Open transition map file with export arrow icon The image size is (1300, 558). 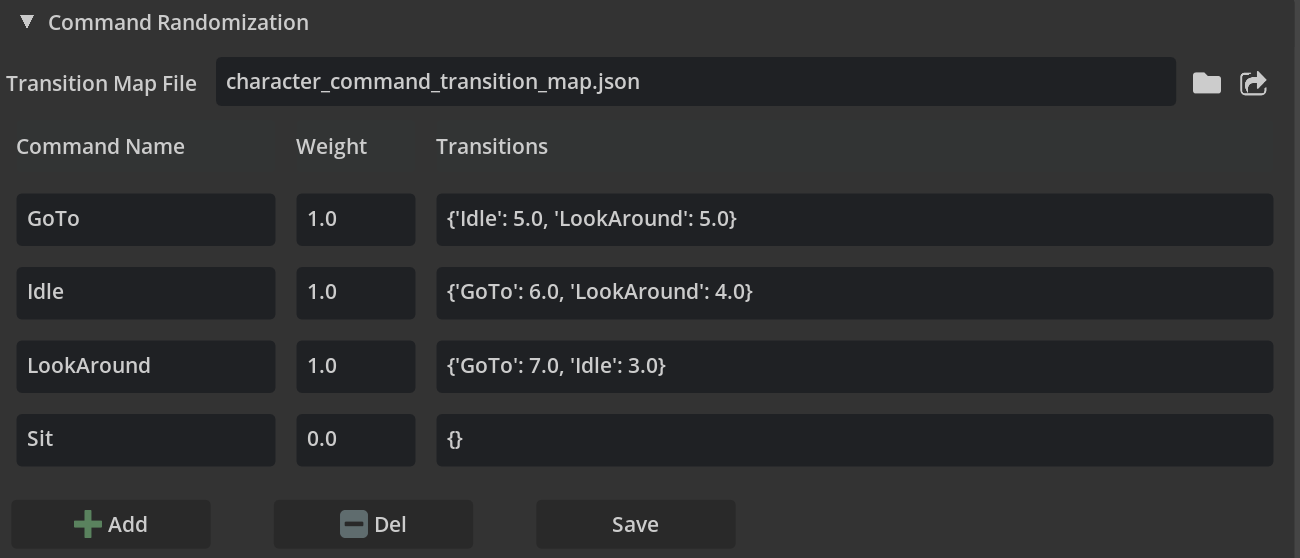1254,83
